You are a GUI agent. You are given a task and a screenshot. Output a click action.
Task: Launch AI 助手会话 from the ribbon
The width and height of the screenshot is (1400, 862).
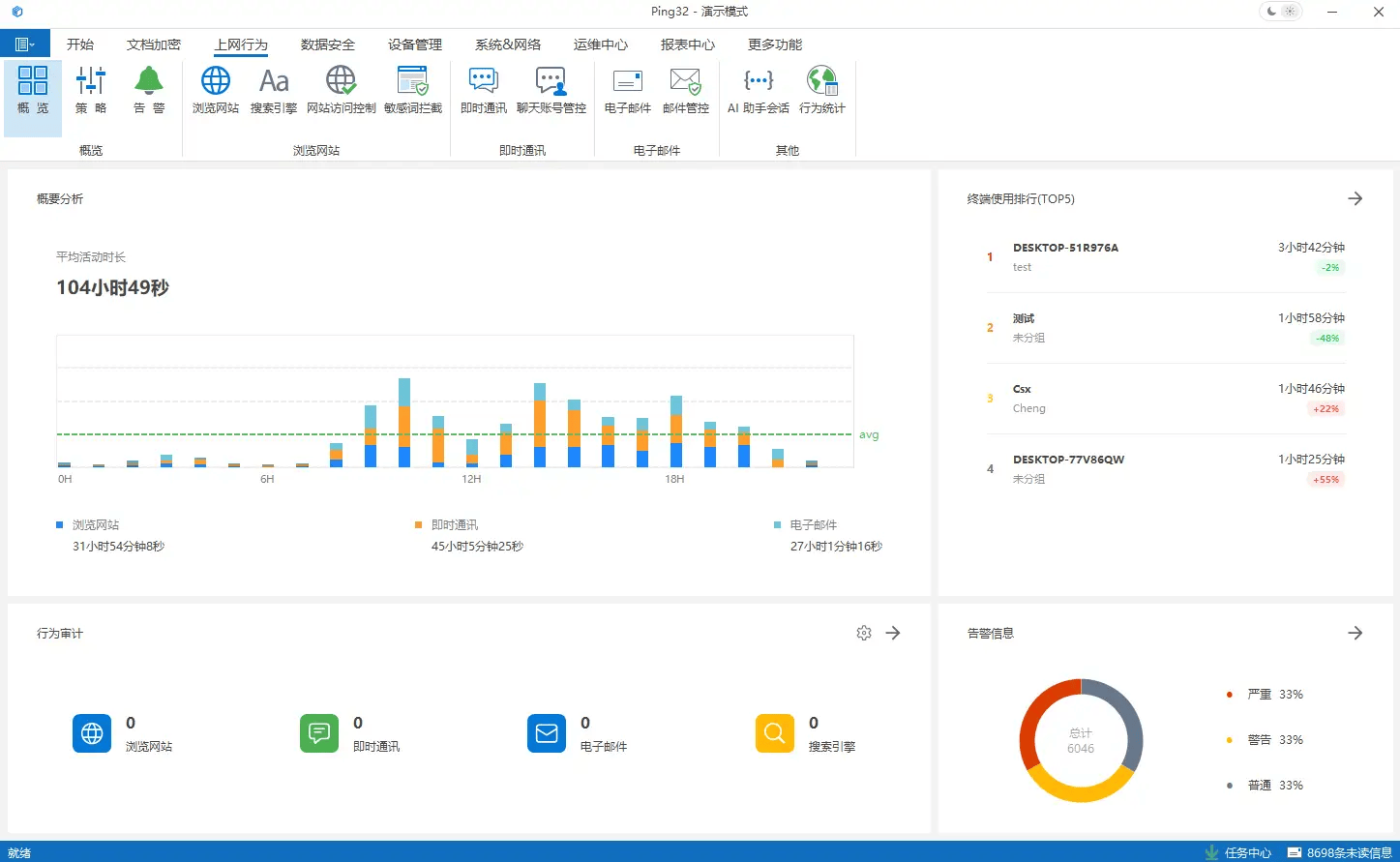(758, 90)
